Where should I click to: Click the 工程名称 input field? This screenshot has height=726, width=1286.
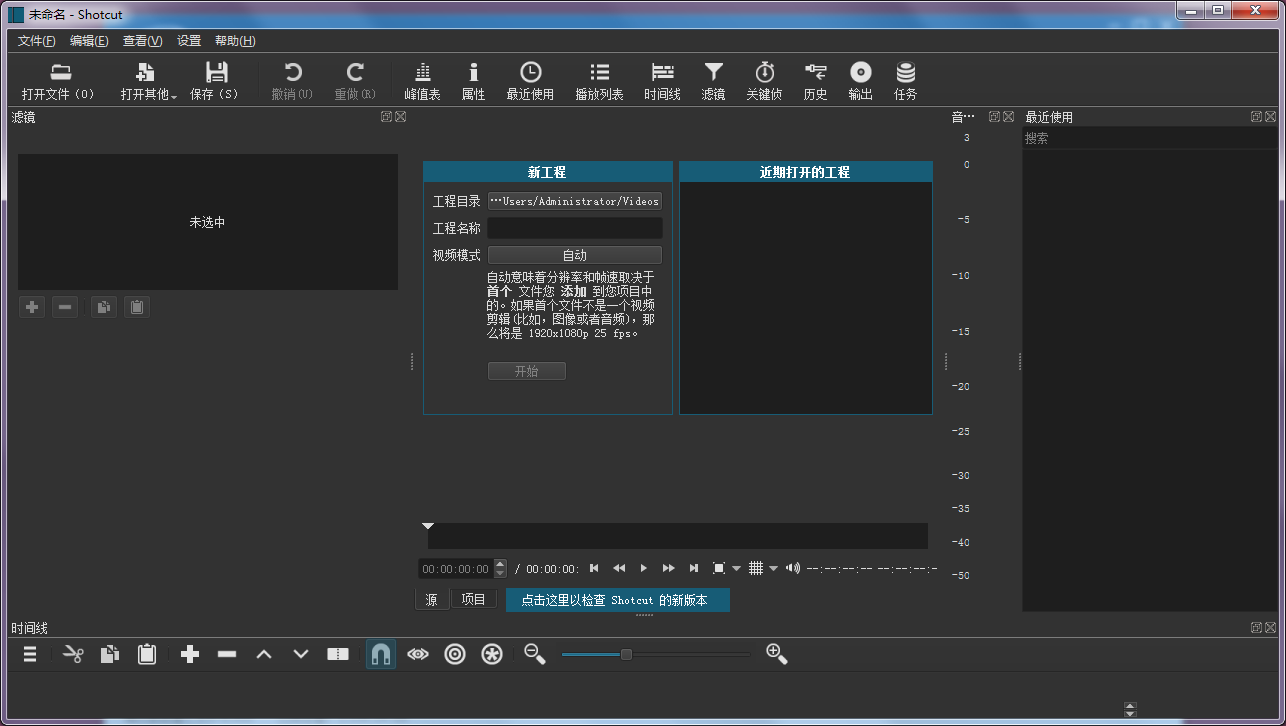tap(574, 227)
